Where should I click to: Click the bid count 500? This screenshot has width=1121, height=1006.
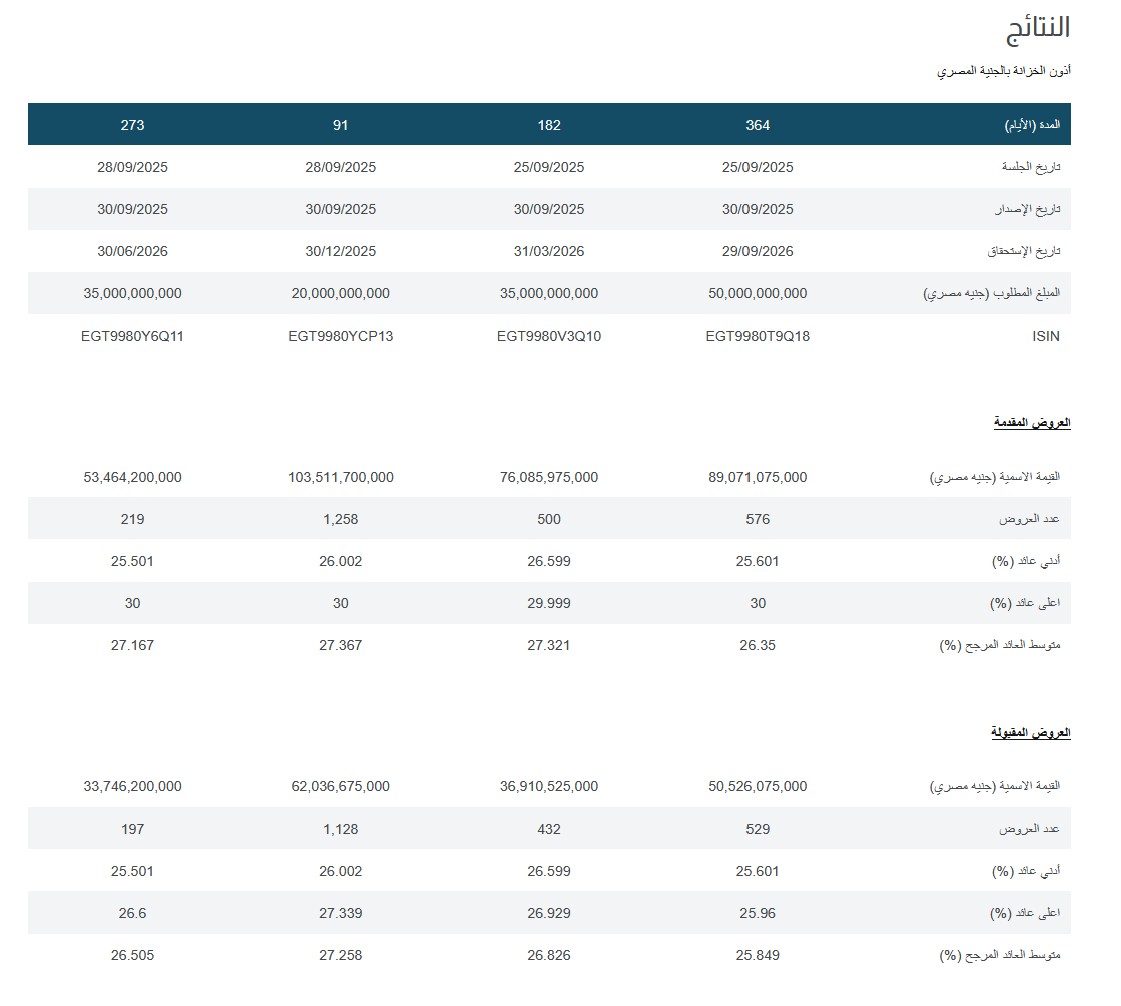(548, 519)
